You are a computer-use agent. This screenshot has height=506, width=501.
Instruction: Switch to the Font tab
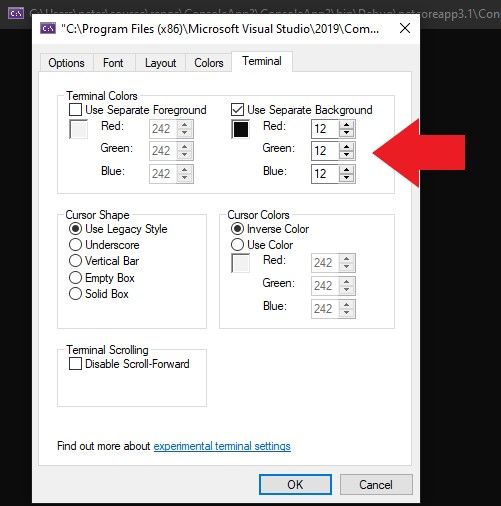click(113, 63)
